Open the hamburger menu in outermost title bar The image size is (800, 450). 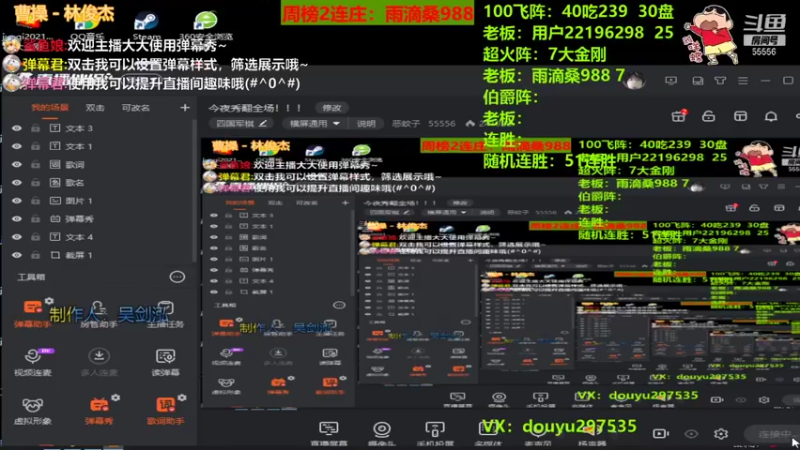(x=743, y=81)
